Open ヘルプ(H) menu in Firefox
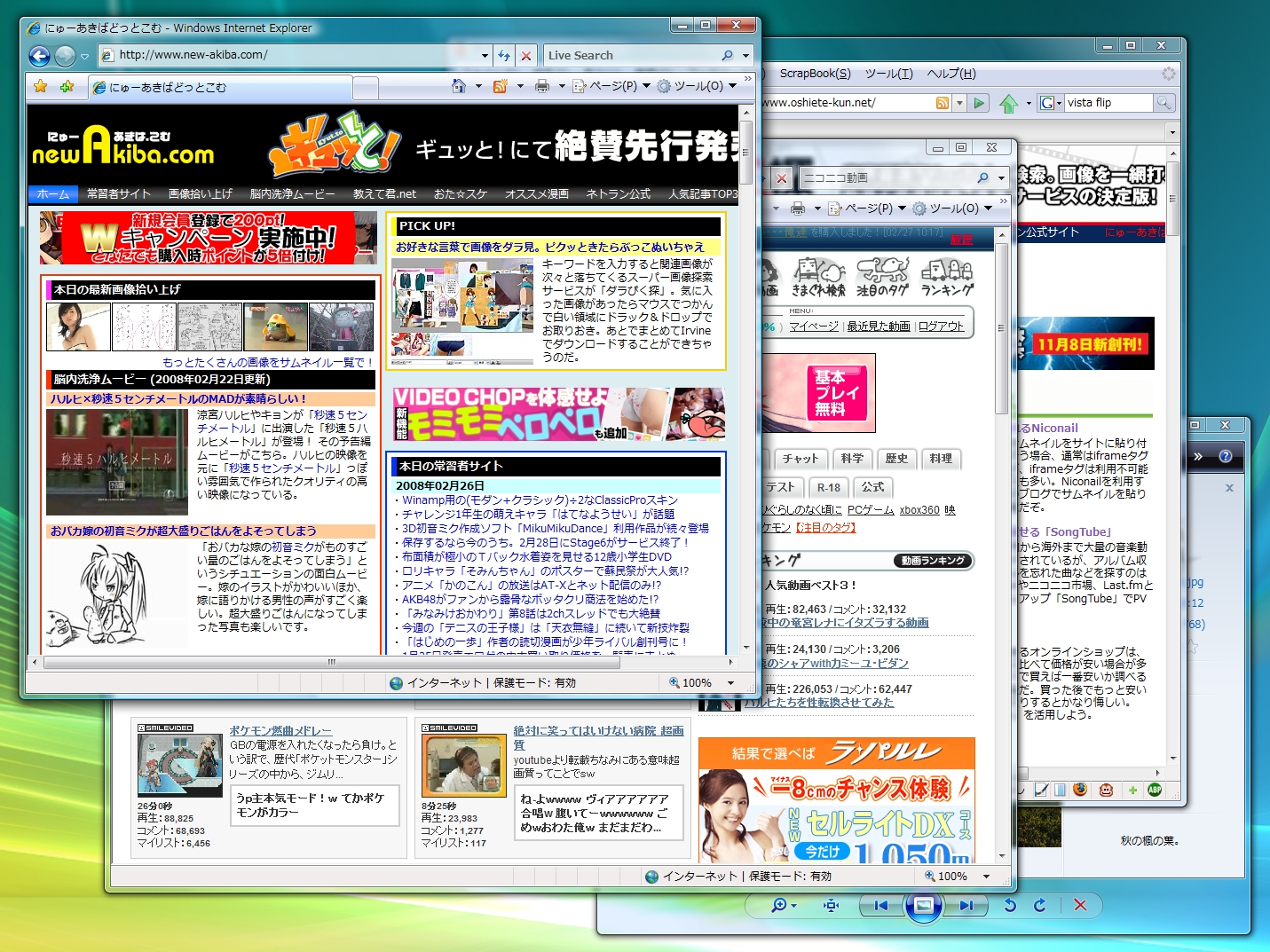 tap(951, 74)
